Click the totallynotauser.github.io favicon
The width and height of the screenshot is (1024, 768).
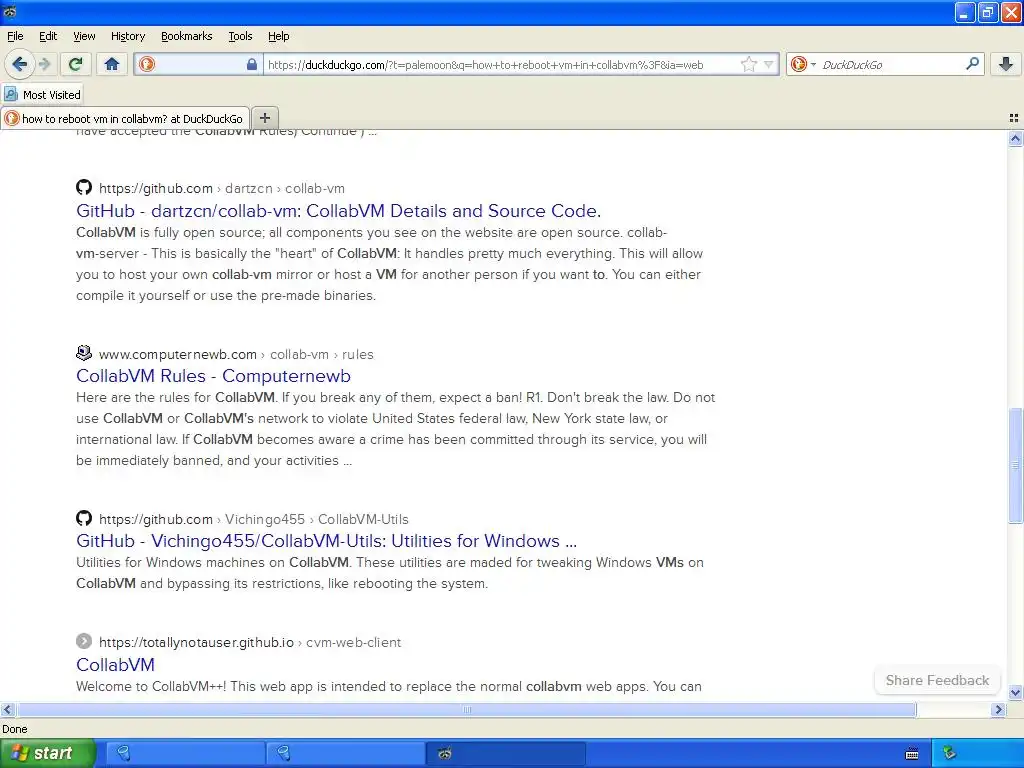click(84, 641)
